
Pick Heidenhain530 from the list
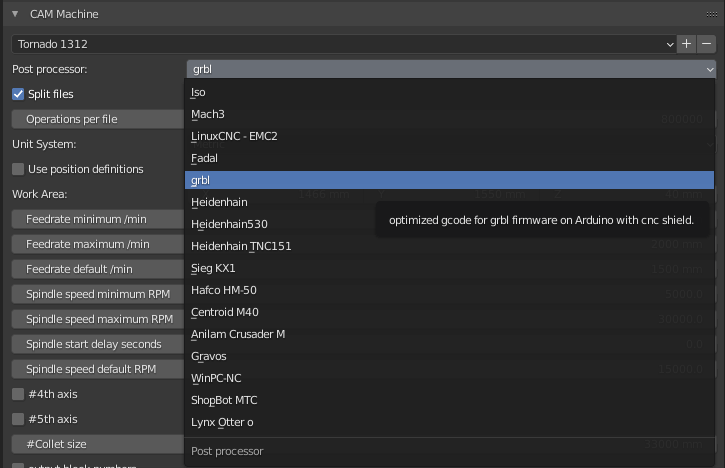[229, 224]
